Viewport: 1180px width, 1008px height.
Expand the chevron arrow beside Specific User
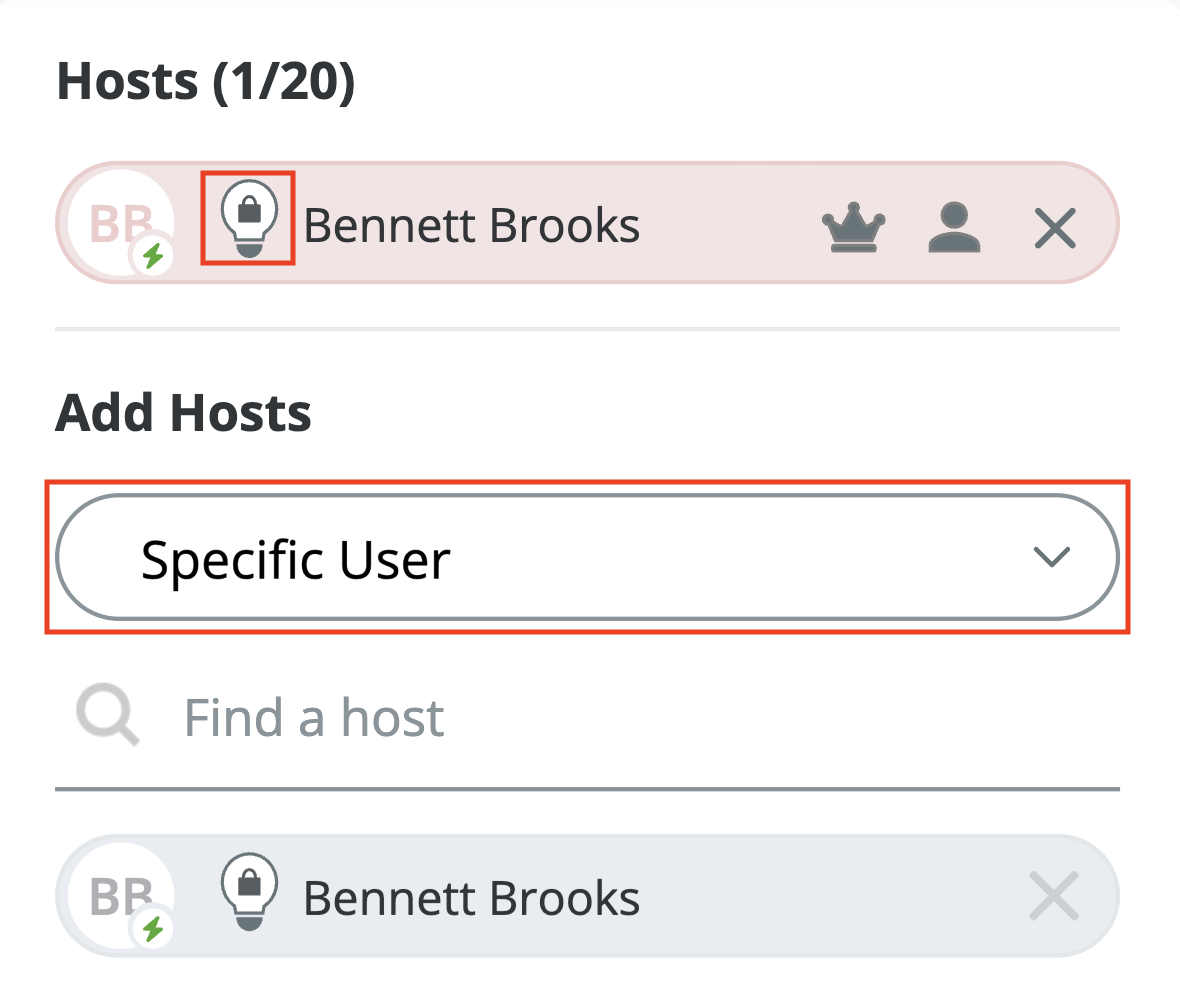tap(1051, 558)
